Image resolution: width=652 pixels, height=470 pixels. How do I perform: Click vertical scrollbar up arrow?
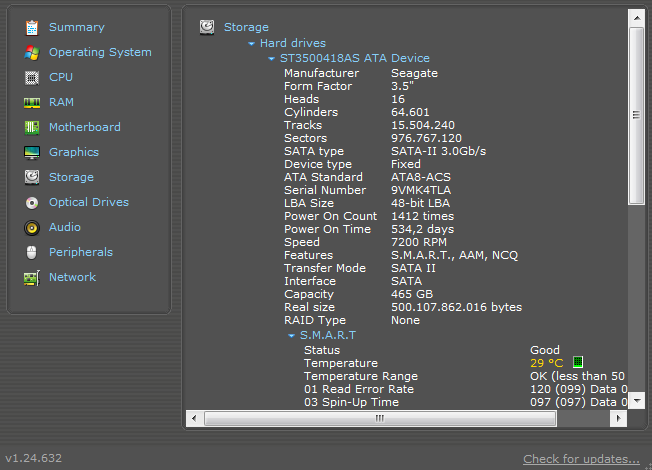637,18
